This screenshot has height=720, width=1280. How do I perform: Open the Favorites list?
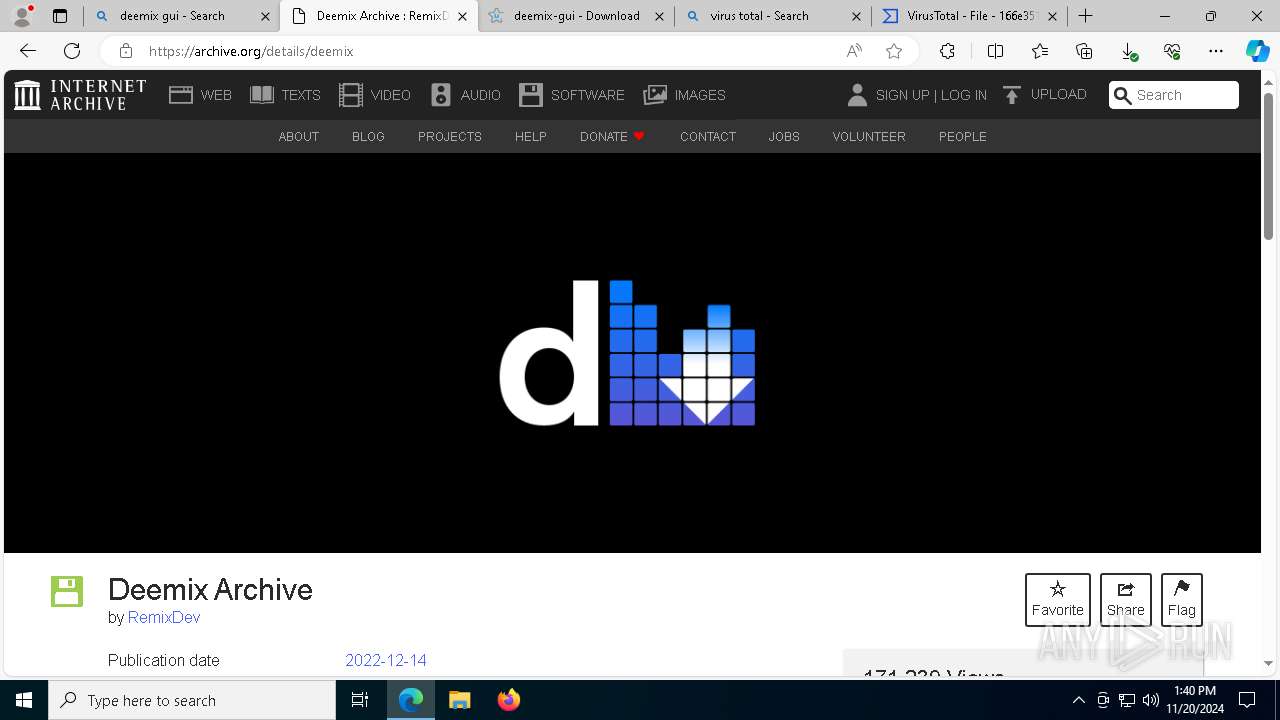tap(1040, 51)
